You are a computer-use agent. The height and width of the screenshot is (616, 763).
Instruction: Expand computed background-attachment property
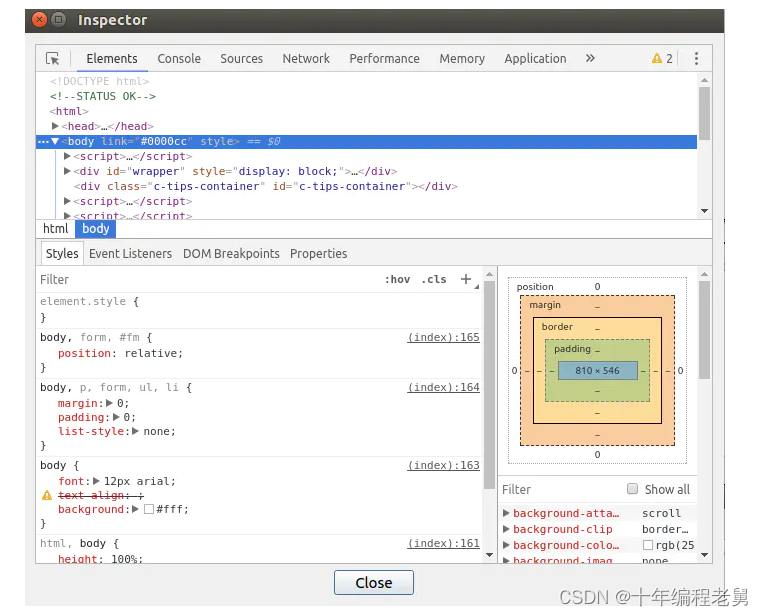(x=506, y=513)
